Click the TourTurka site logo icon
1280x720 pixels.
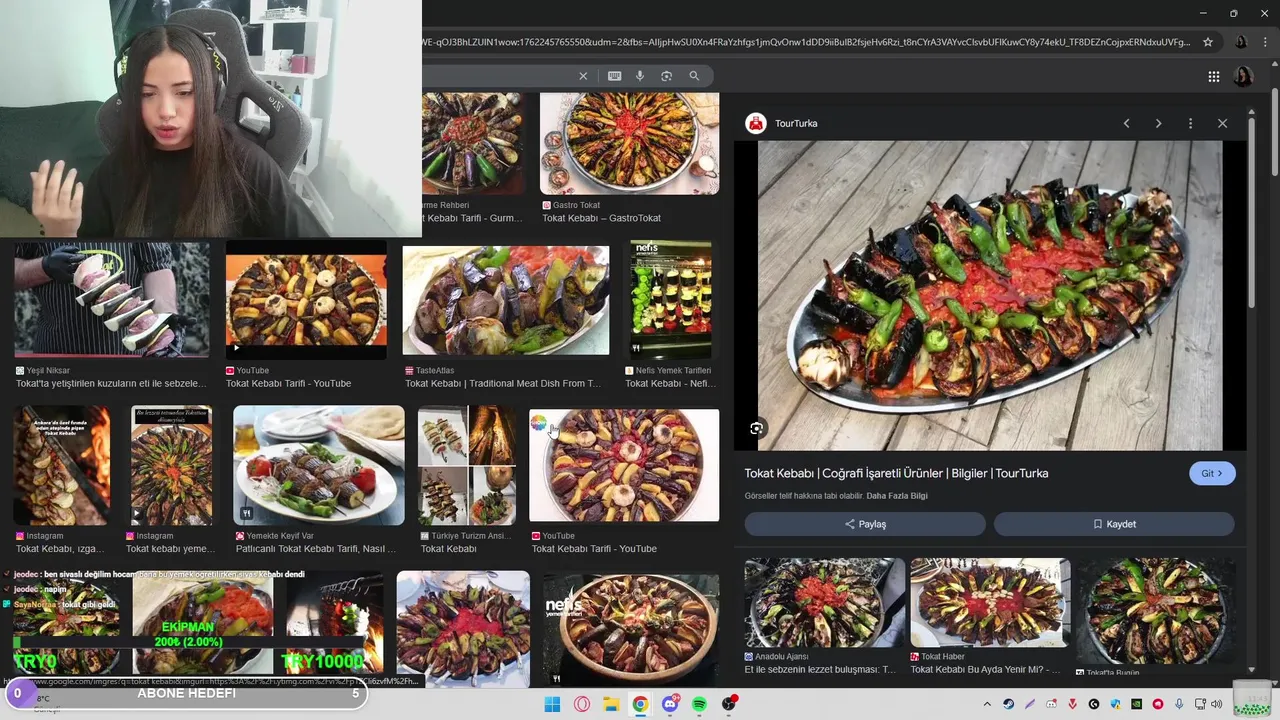coord(756,123)
